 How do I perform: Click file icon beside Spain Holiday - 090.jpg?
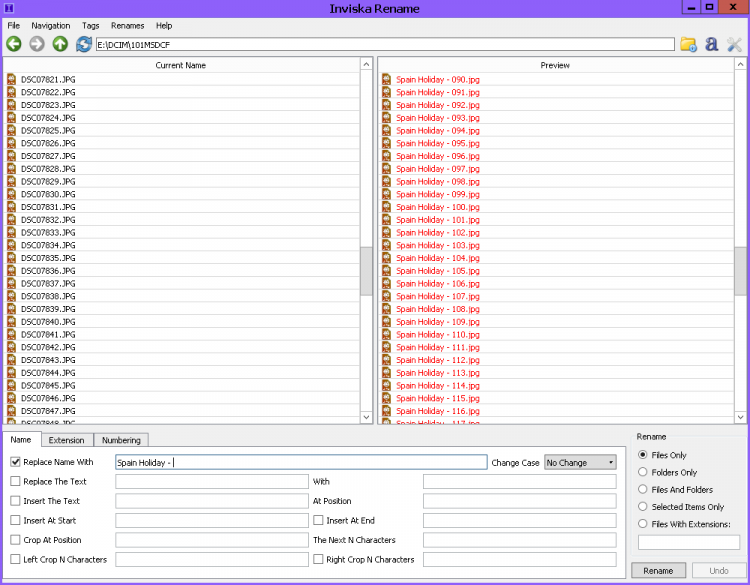tap(386, 79)
